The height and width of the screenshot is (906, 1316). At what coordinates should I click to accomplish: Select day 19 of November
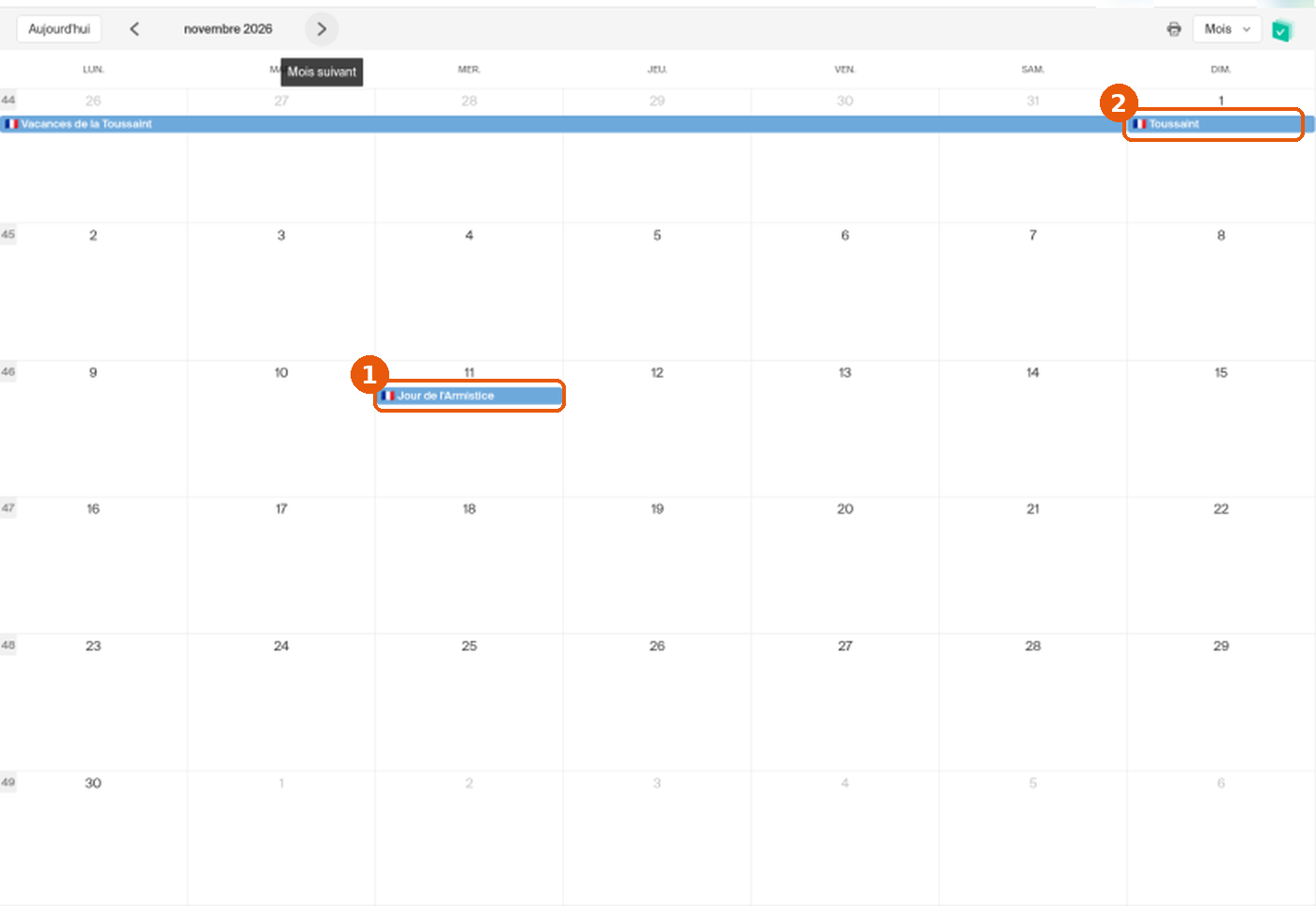click(x=657, y=508)
